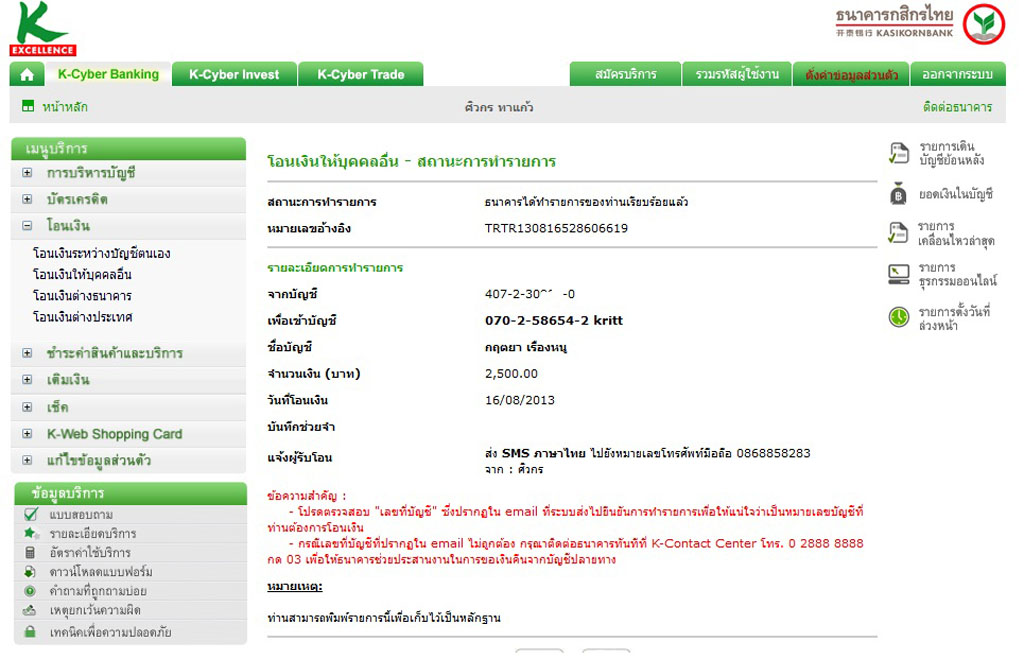Click the calculator icon beside อัตราค่าใช้บริการ

tap(30, 553)
